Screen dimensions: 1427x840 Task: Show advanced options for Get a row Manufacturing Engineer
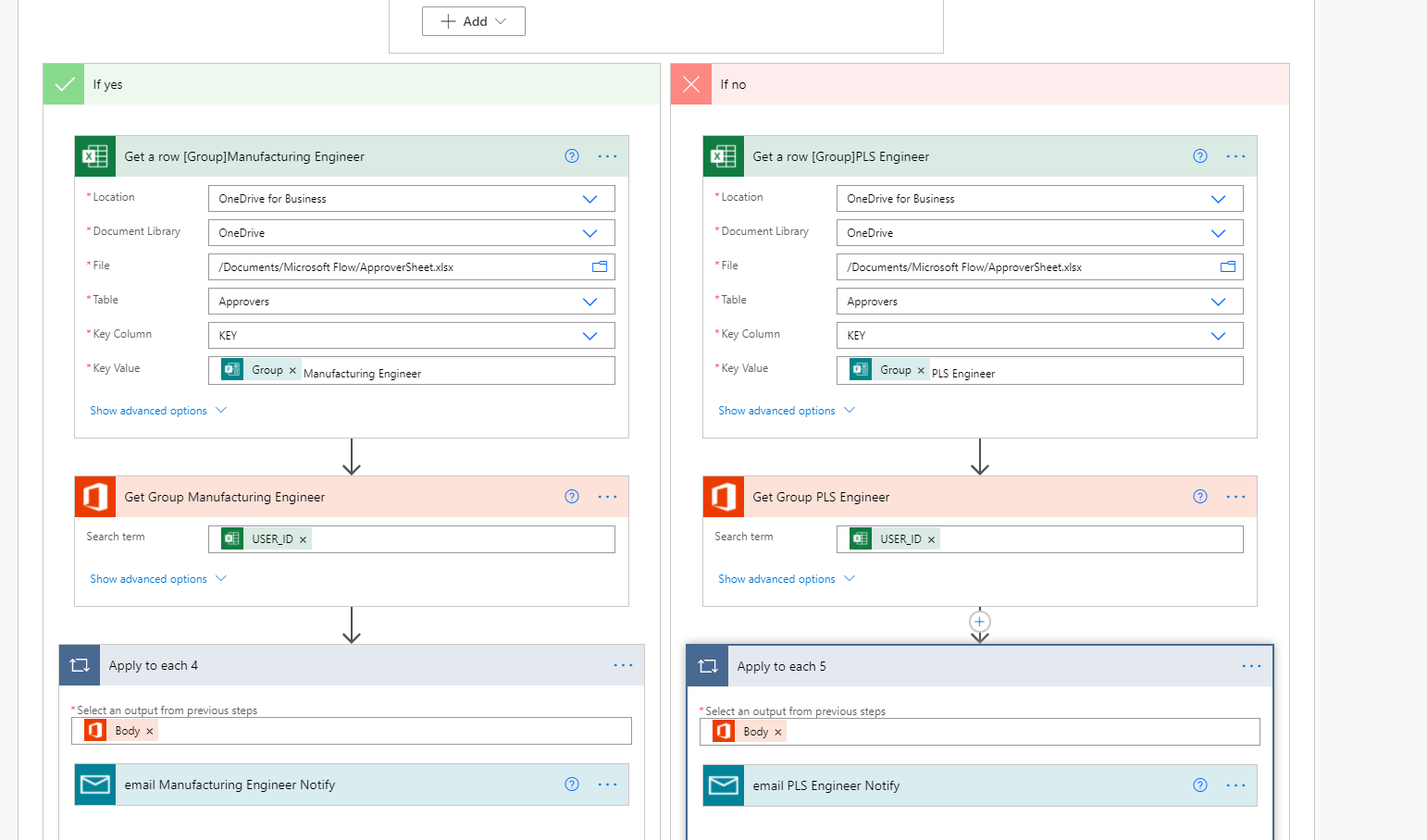click(x=158, y=411)
